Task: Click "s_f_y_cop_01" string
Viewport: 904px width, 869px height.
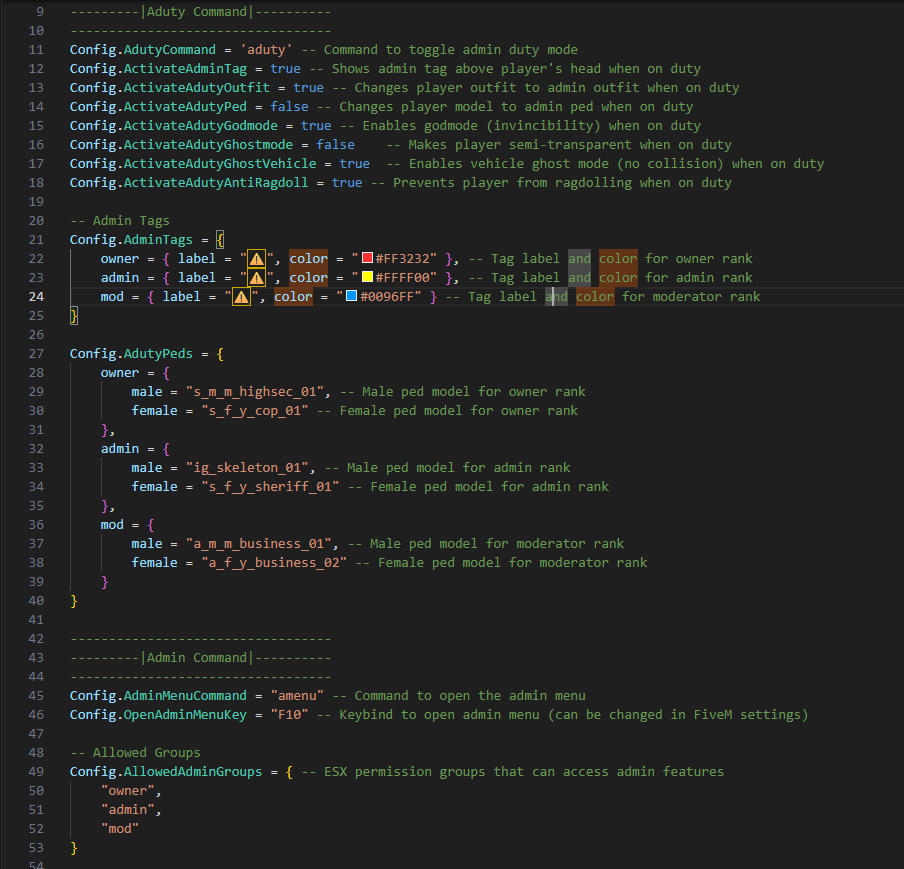Action: tap(255, 411)
